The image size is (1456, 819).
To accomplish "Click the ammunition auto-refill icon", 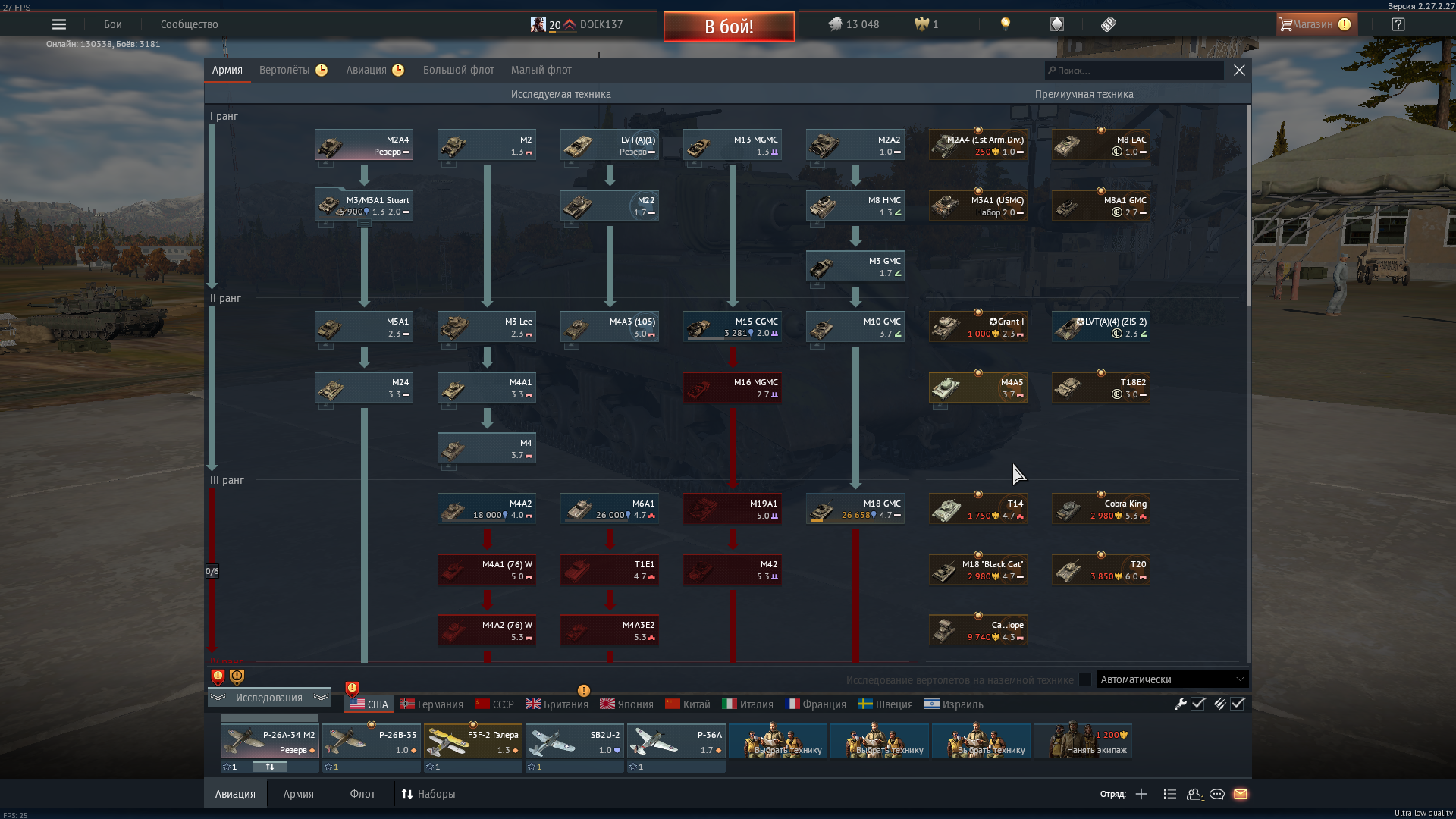I will 1219,704.
